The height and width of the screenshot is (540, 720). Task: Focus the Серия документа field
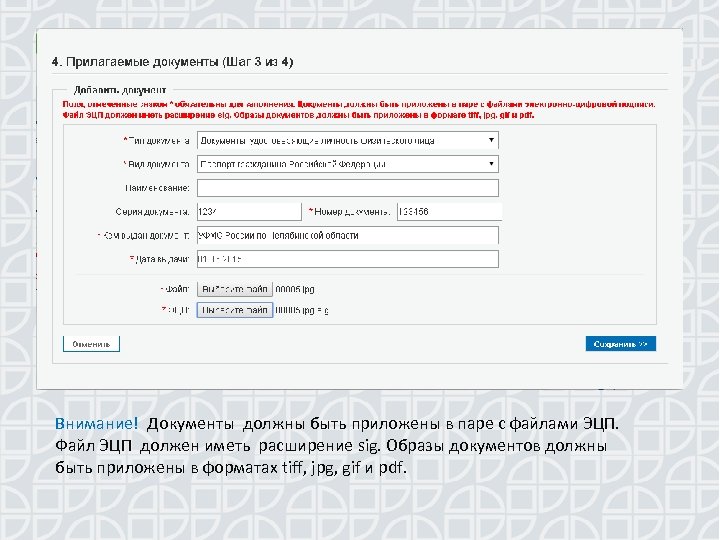[x=249, y=212]
